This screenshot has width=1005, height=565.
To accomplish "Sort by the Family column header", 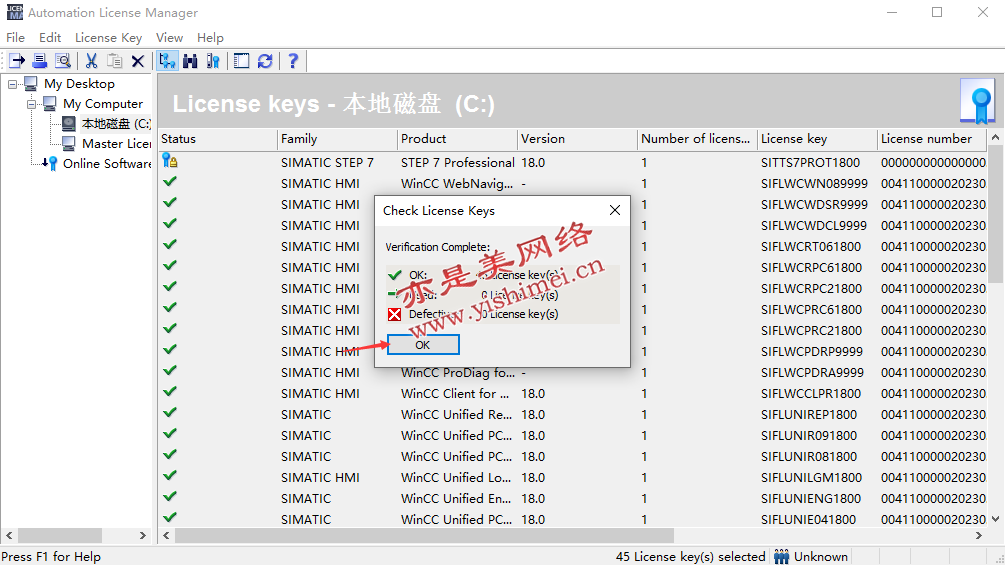I will [x=337, y=139].
